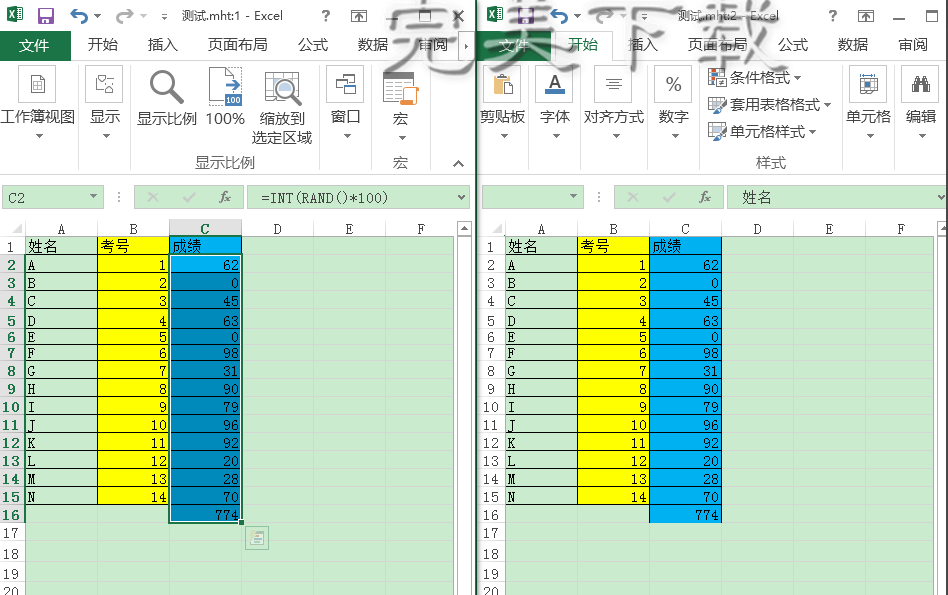Switch to 页面布局 tab in left window
The image size is (948, 595).
pos(238,45)
